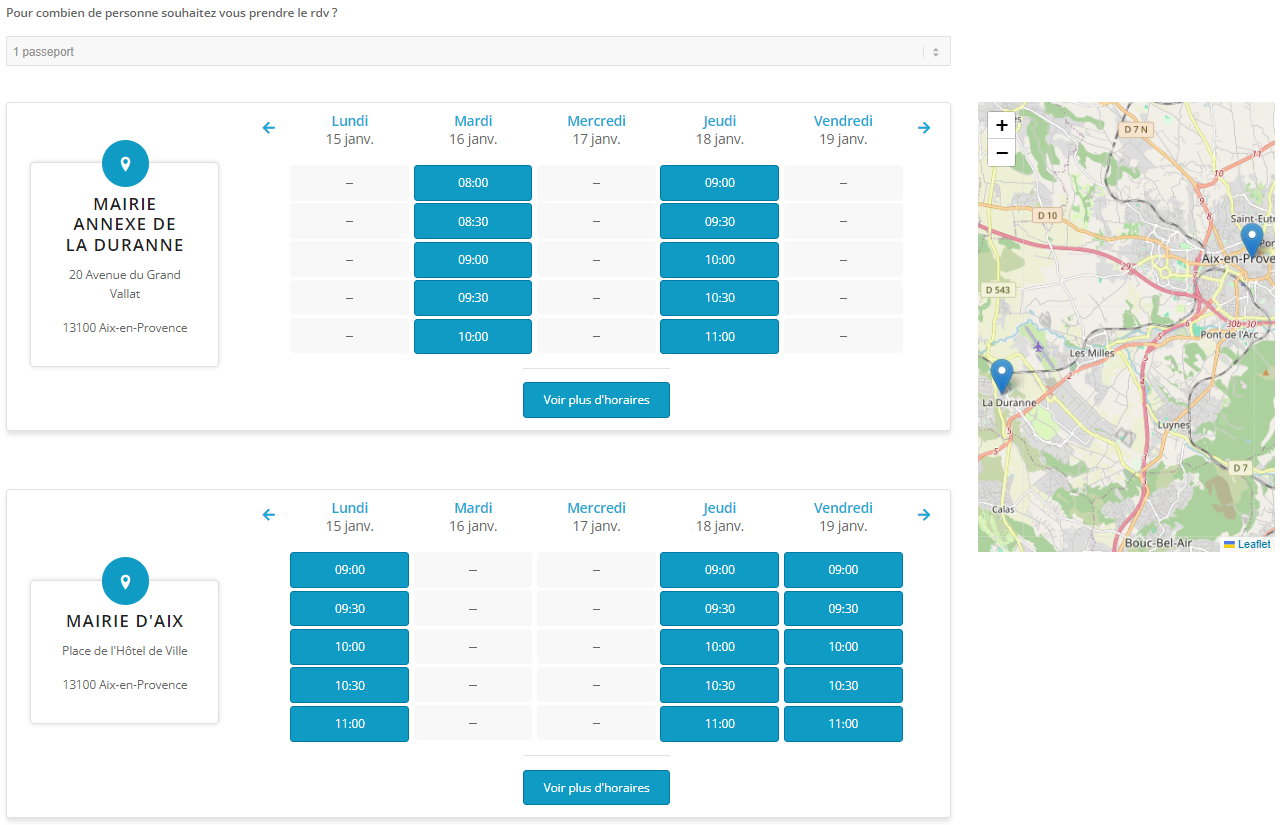Open the passport count dropdown

477,51
